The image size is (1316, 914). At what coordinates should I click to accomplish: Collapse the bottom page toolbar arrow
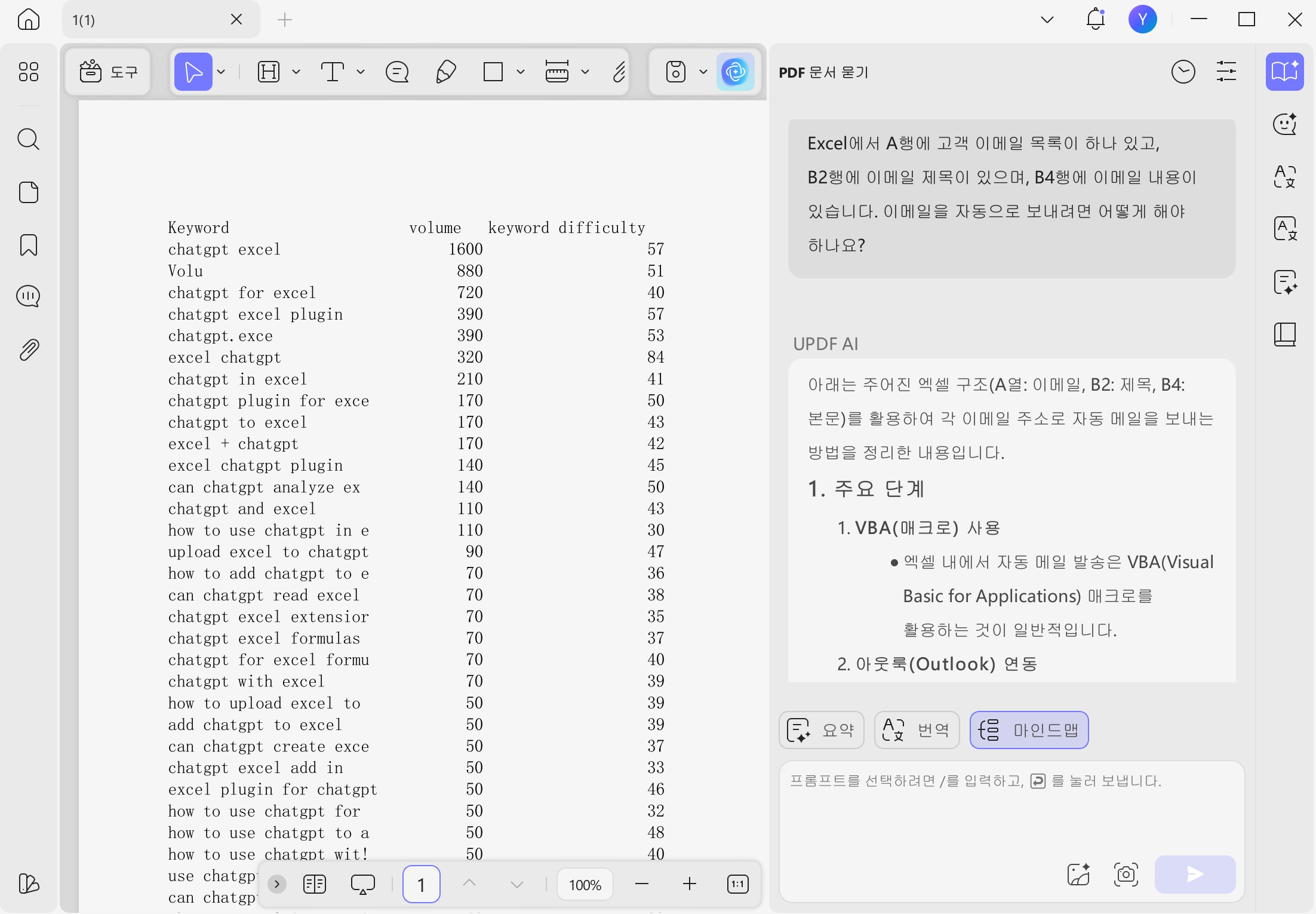click(277, 884)
